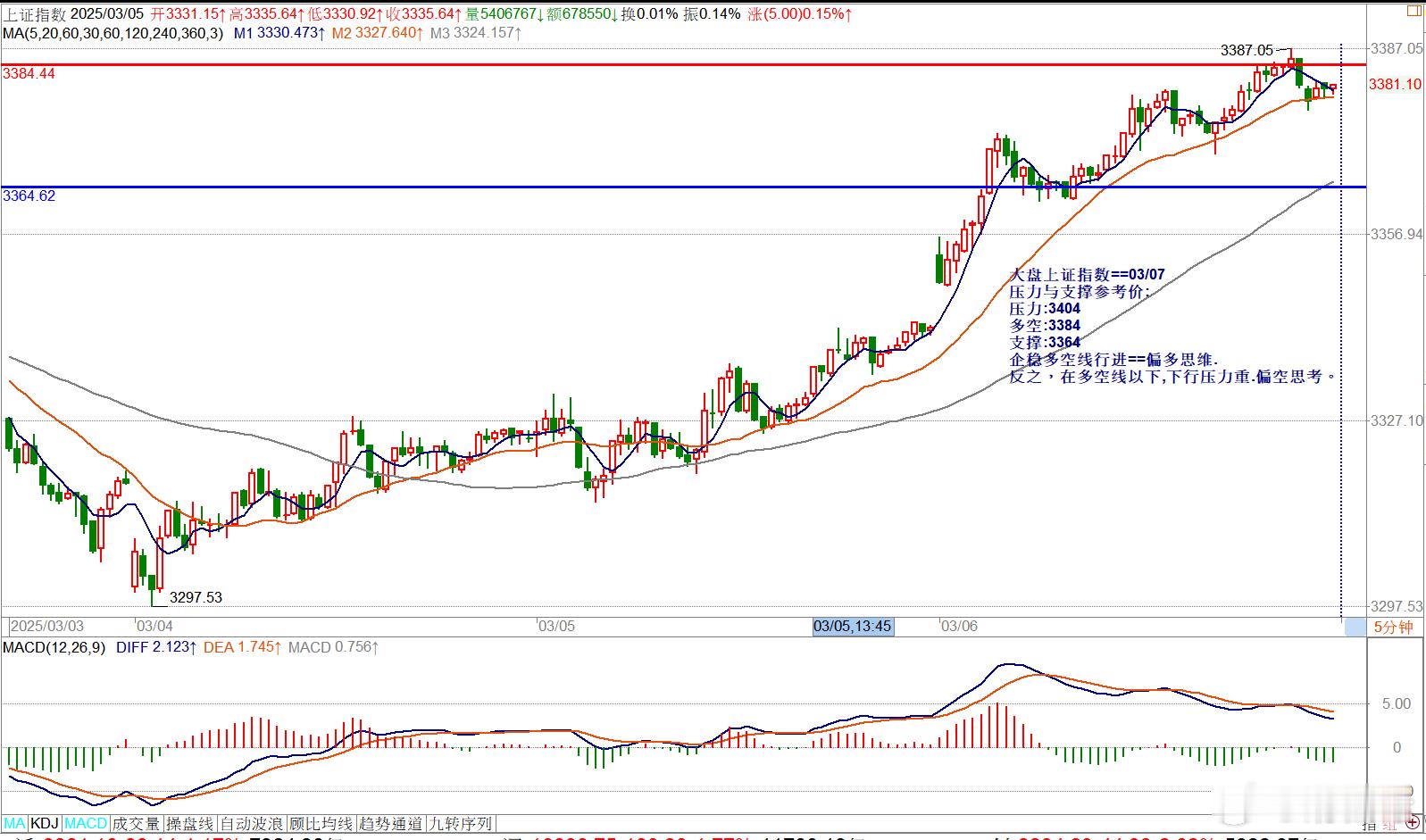Image resolution: width=1426 pixels, height=840 pixels.
Task: Open the 5分钟 period selector
Action: [1393, 627]
